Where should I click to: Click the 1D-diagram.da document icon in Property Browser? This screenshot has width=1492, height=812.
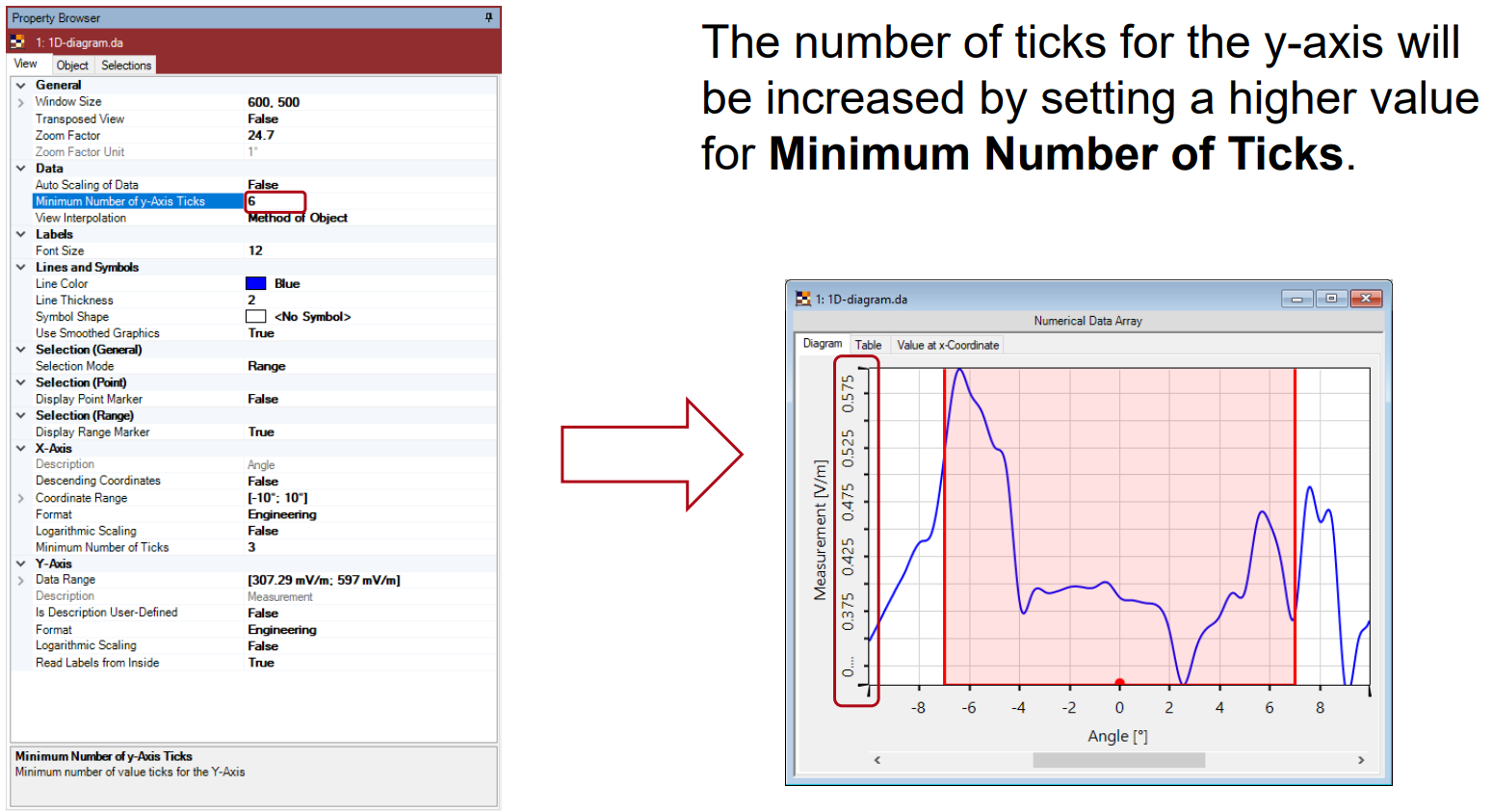[17, 42]
